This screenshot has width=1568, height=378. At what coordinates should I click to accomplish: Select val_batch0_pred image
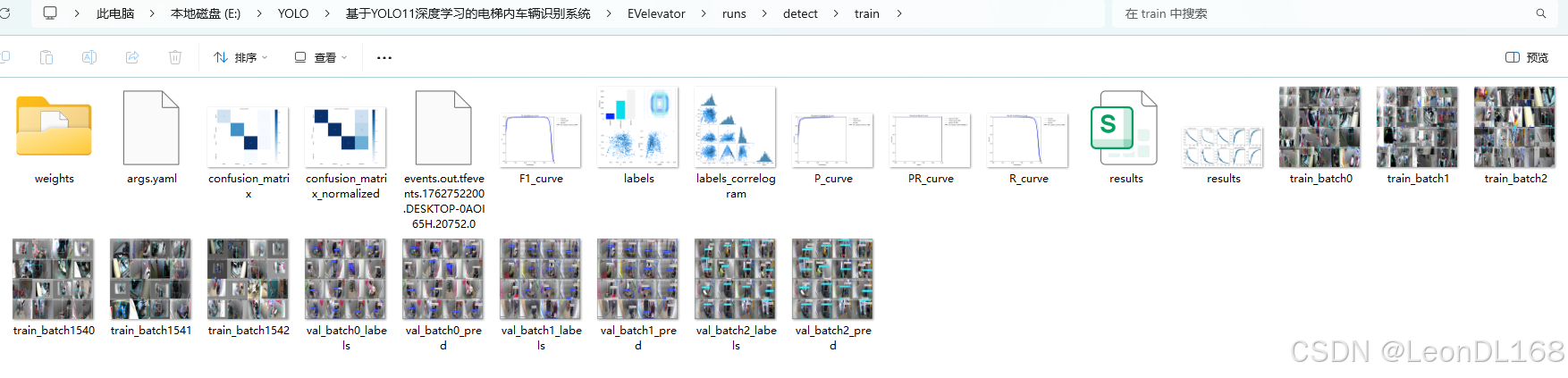click(443, 279)
